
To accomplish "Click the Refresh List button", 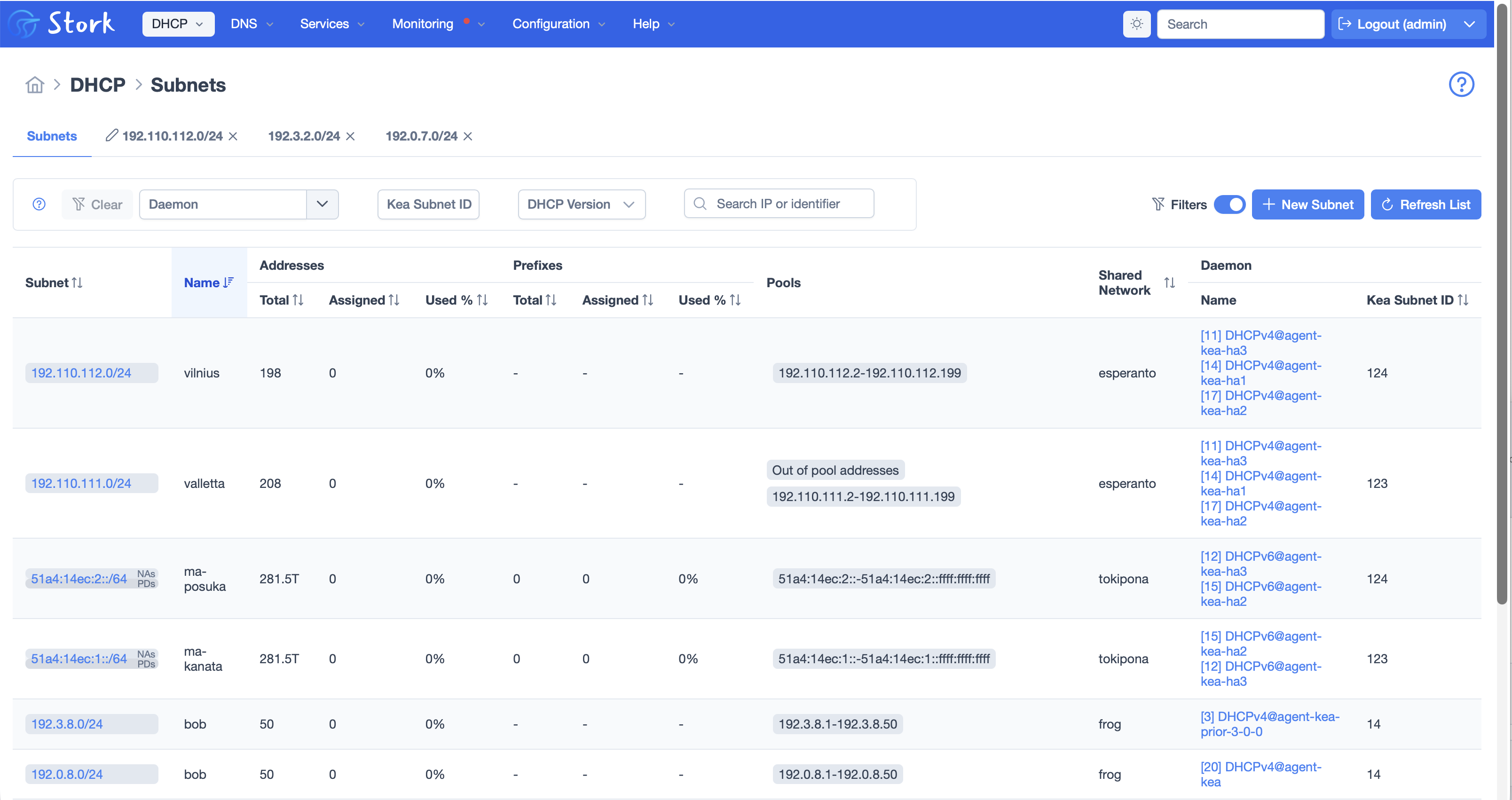I will pos(1425,204).
